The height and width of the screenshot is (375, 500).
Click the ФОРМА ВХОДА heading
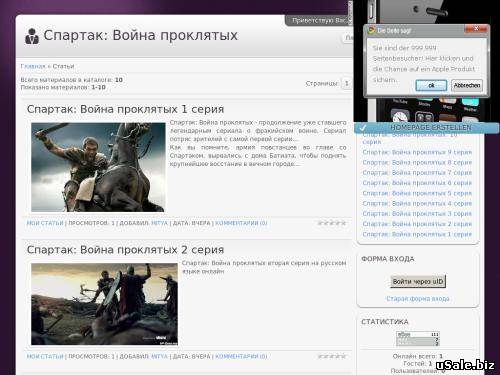coord(388,259)
